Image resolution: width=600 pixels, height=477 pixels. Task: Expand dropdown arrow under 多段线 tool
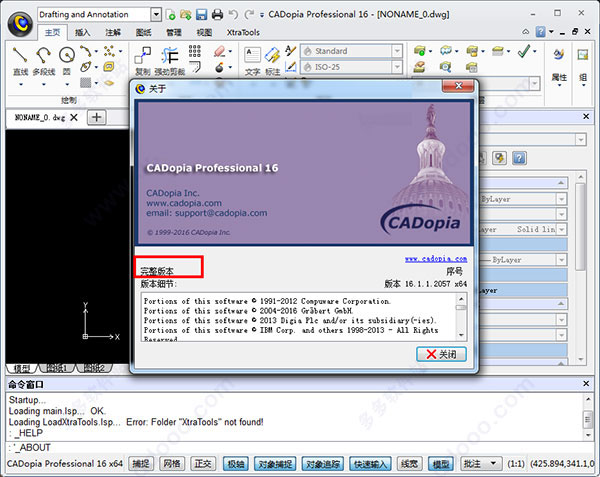click(x=44, y=85)
